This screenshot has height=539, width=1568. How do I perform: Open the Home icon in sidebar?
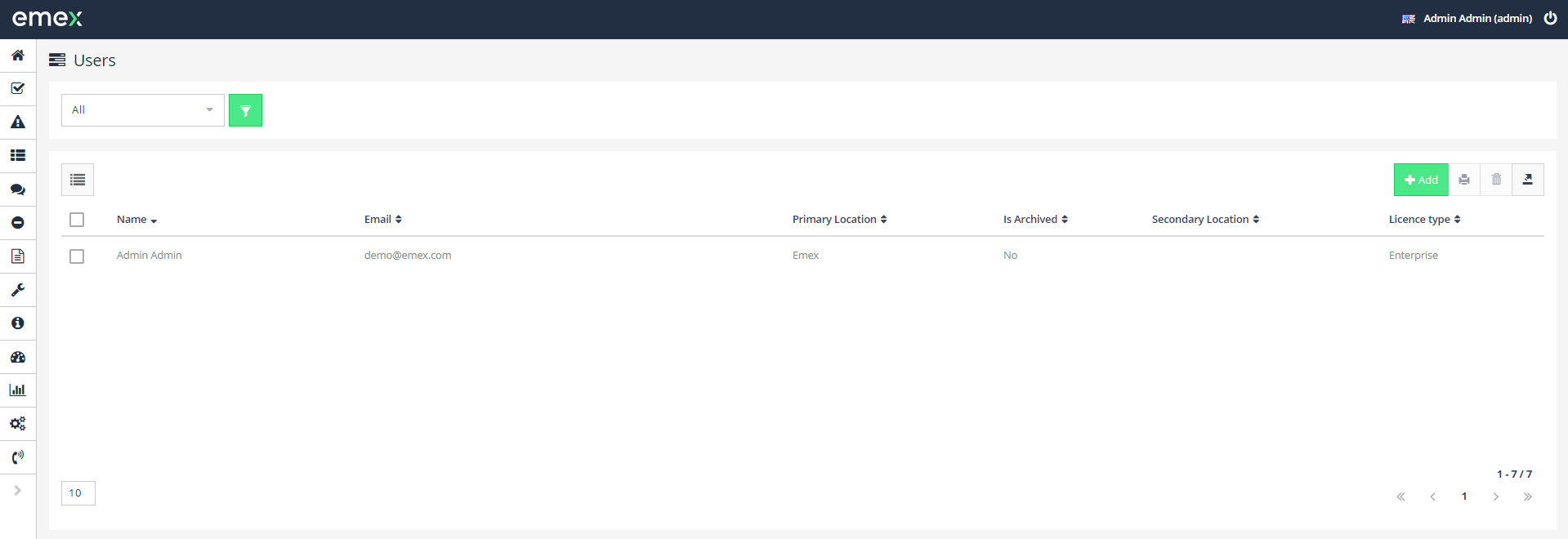(17, 56)
